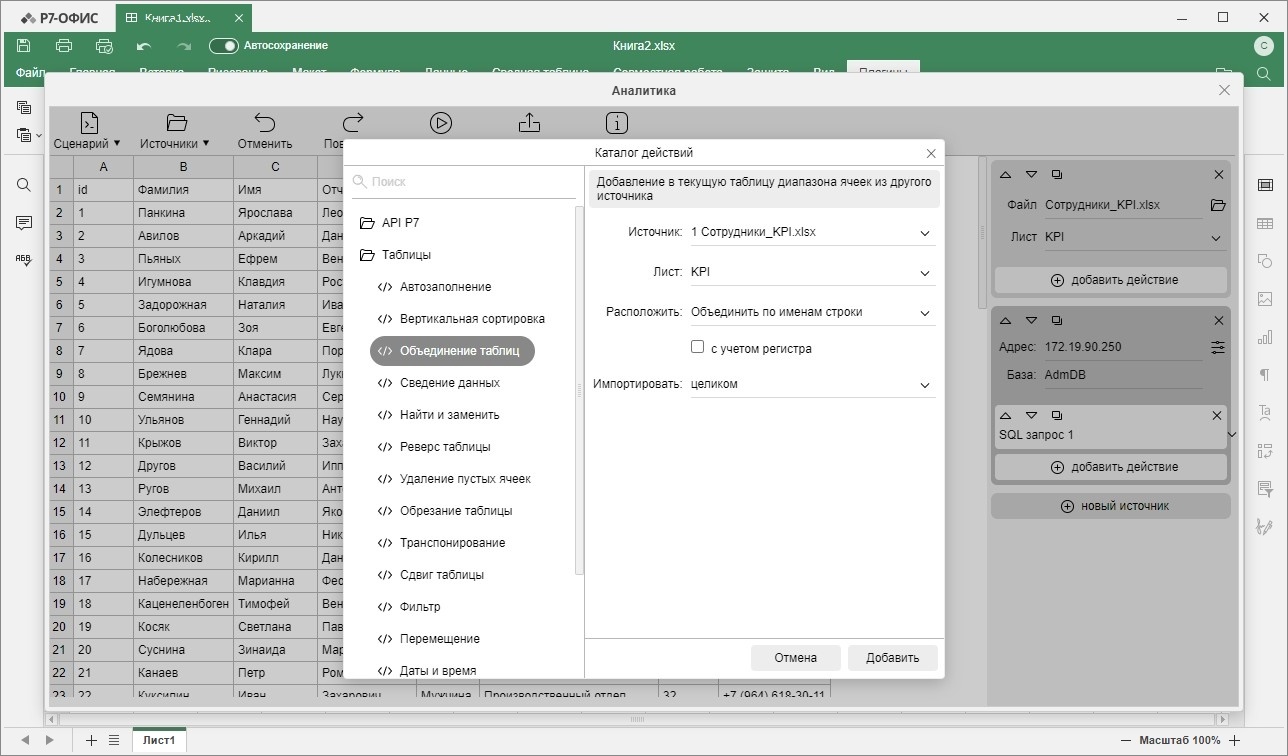This screenshot has height=756, width=1288.
Task: Open paragraph settings in right sidebar
Action: pos(1265,375)
